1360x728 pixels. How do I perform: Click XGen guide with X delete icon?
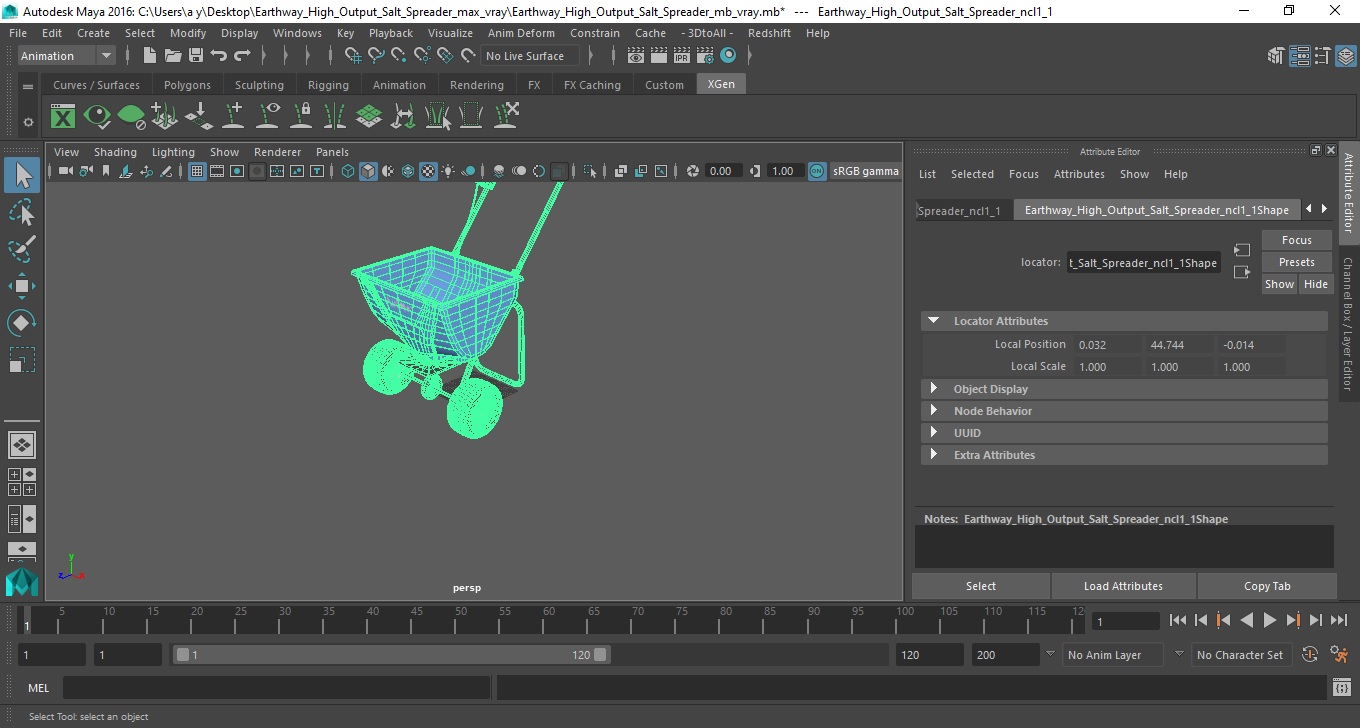506,117
